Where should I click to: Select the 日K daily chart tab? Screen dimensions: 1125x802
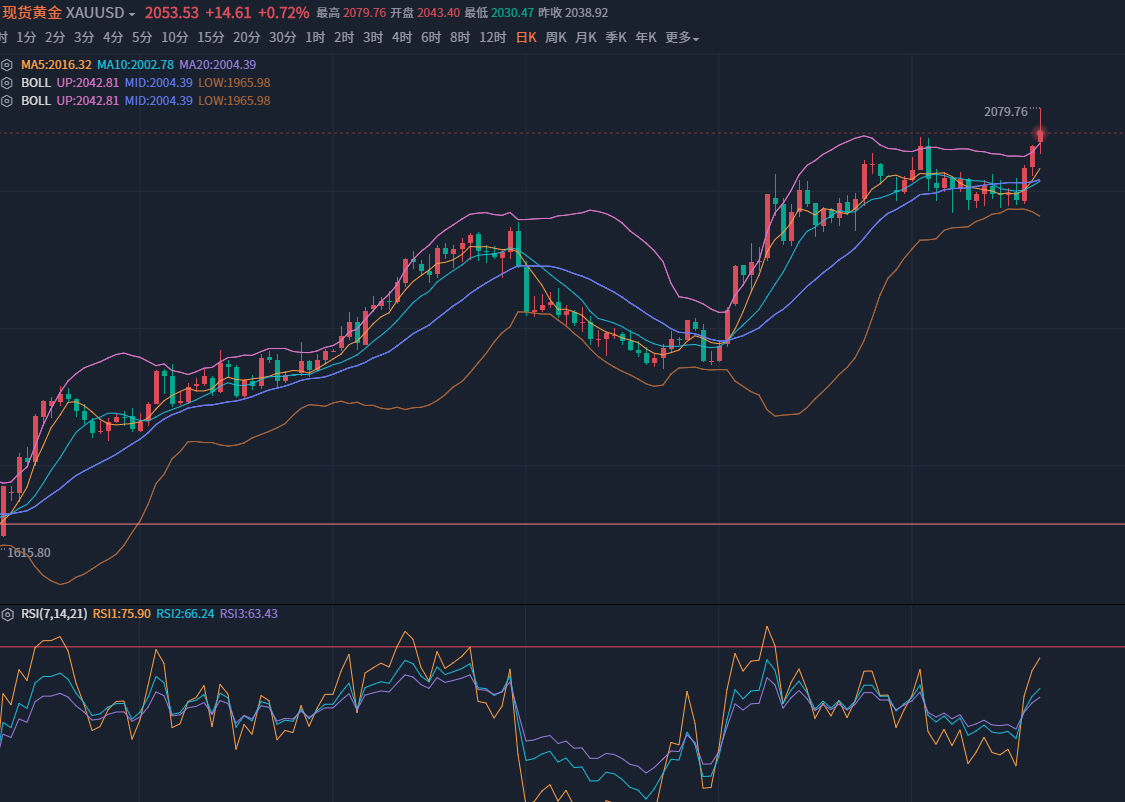(526, 37)
